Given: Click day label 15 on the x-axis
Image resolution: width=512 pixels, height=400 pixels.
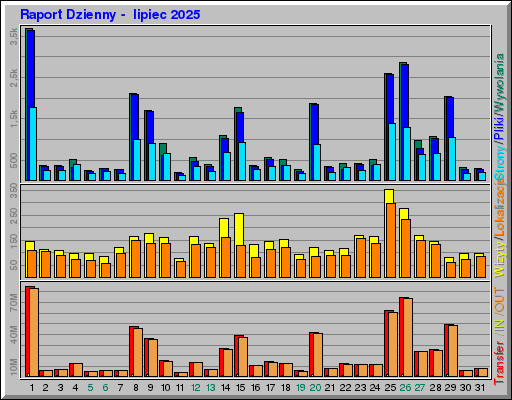Looking at the screenshot, I should click(x=240, y=388).
